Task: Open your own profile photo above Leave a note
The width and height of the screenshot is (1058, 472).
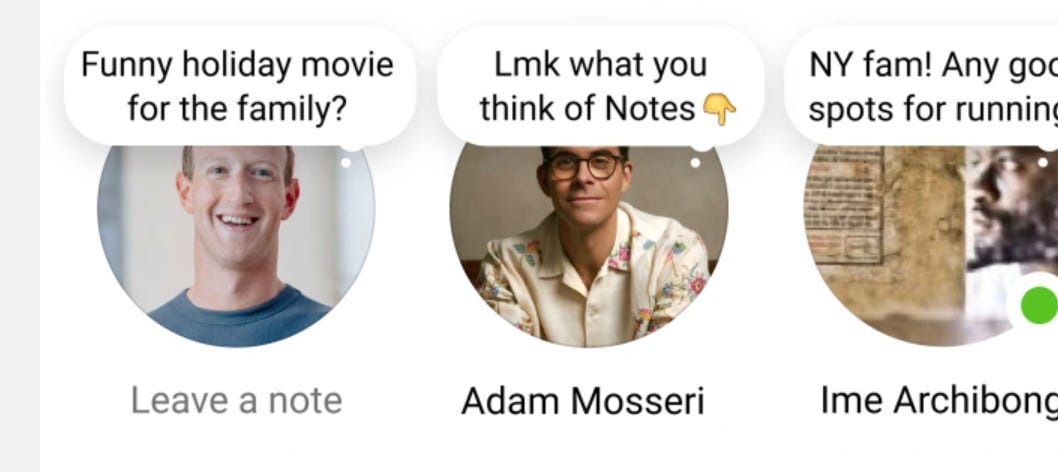Action: click(x=236, y=246)
